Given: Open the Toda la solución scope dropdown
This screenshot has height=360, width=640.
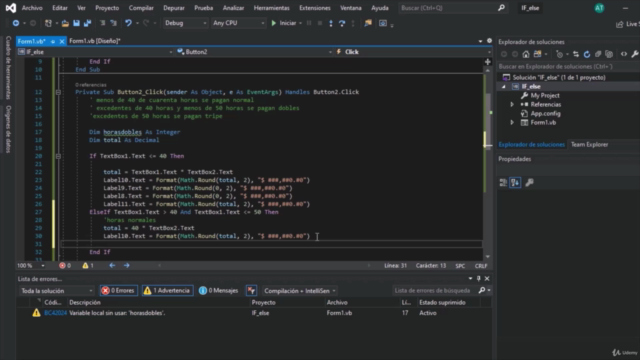Looking at the screenshot, I should pyautogui.click(x=56, y=291).
